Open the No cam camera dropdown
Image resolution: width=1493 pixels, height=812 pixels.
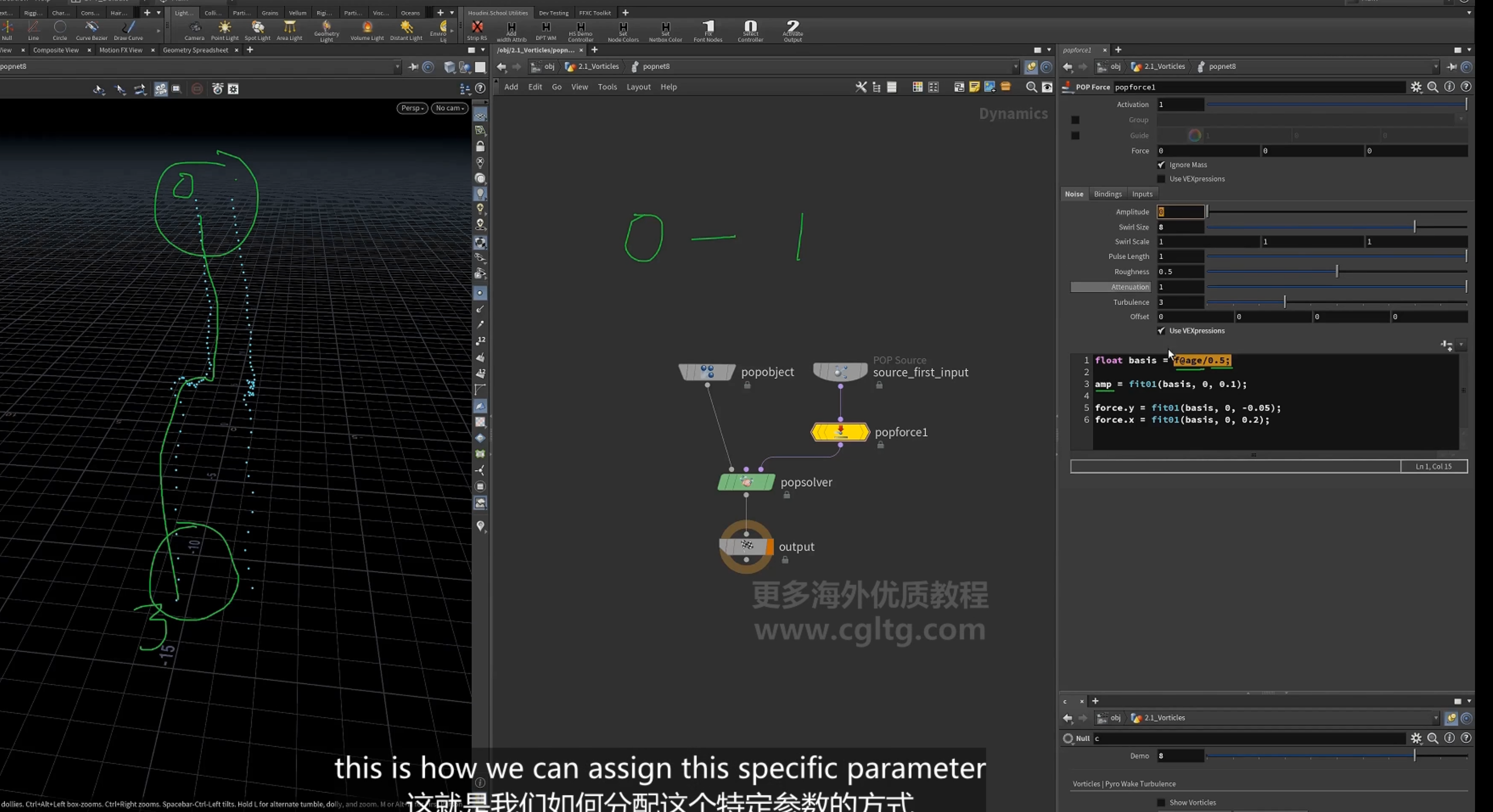click(x=450, y=108)
